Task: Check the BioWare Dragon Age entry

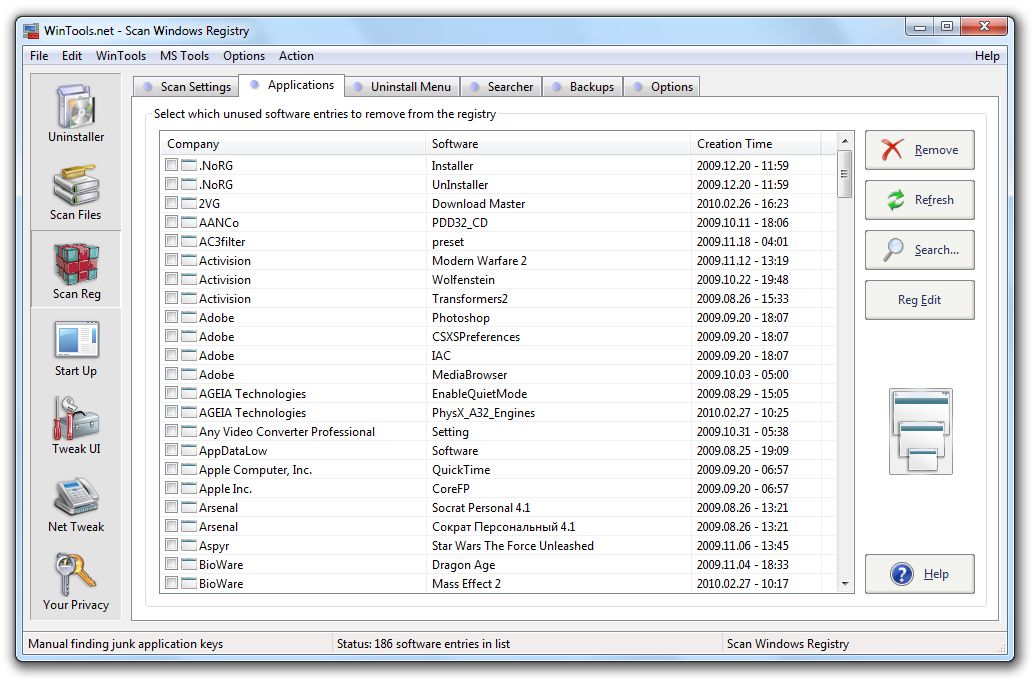Action: [x=172, y=564]
